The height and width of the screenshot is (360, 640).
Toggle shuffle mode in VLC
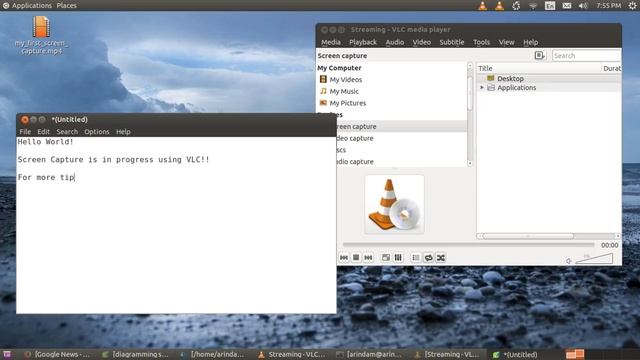click(x=441, y=258)
